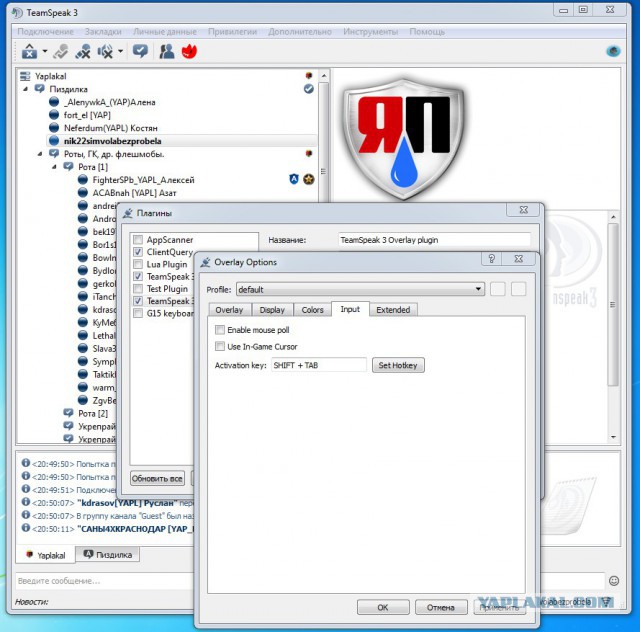Toggle the mute speakers toolbar icon
Image resolution: width=640 pixels, height=632 pixels.
[105, 52]
